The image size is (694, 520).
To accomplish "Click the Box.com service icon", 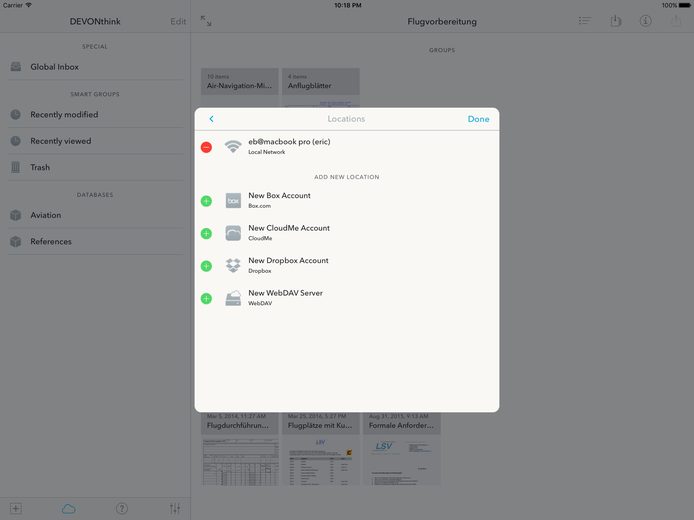I will [233, 200].
